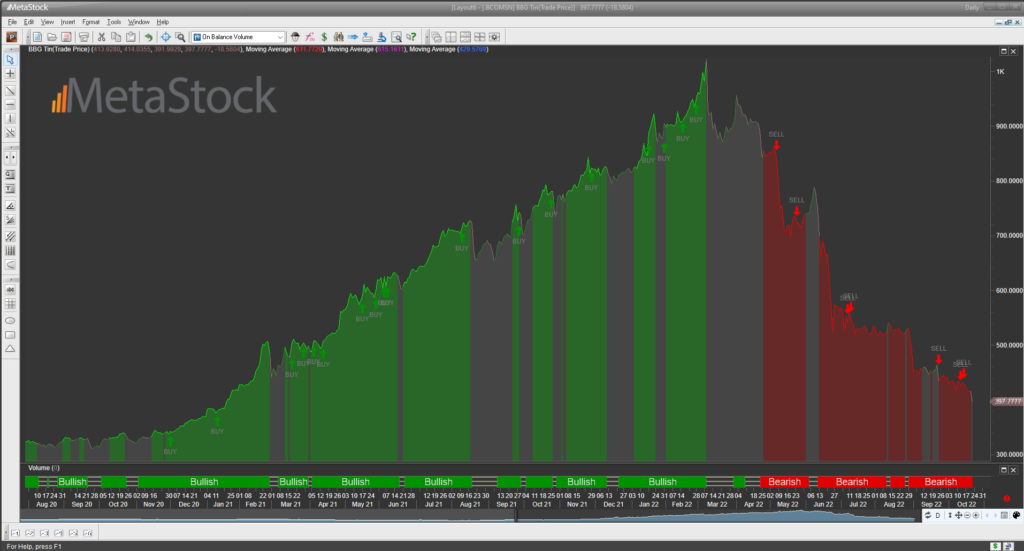Select the triangle drawing tool
This screenshot has height=551, width=1024.
tap(10, 348)
